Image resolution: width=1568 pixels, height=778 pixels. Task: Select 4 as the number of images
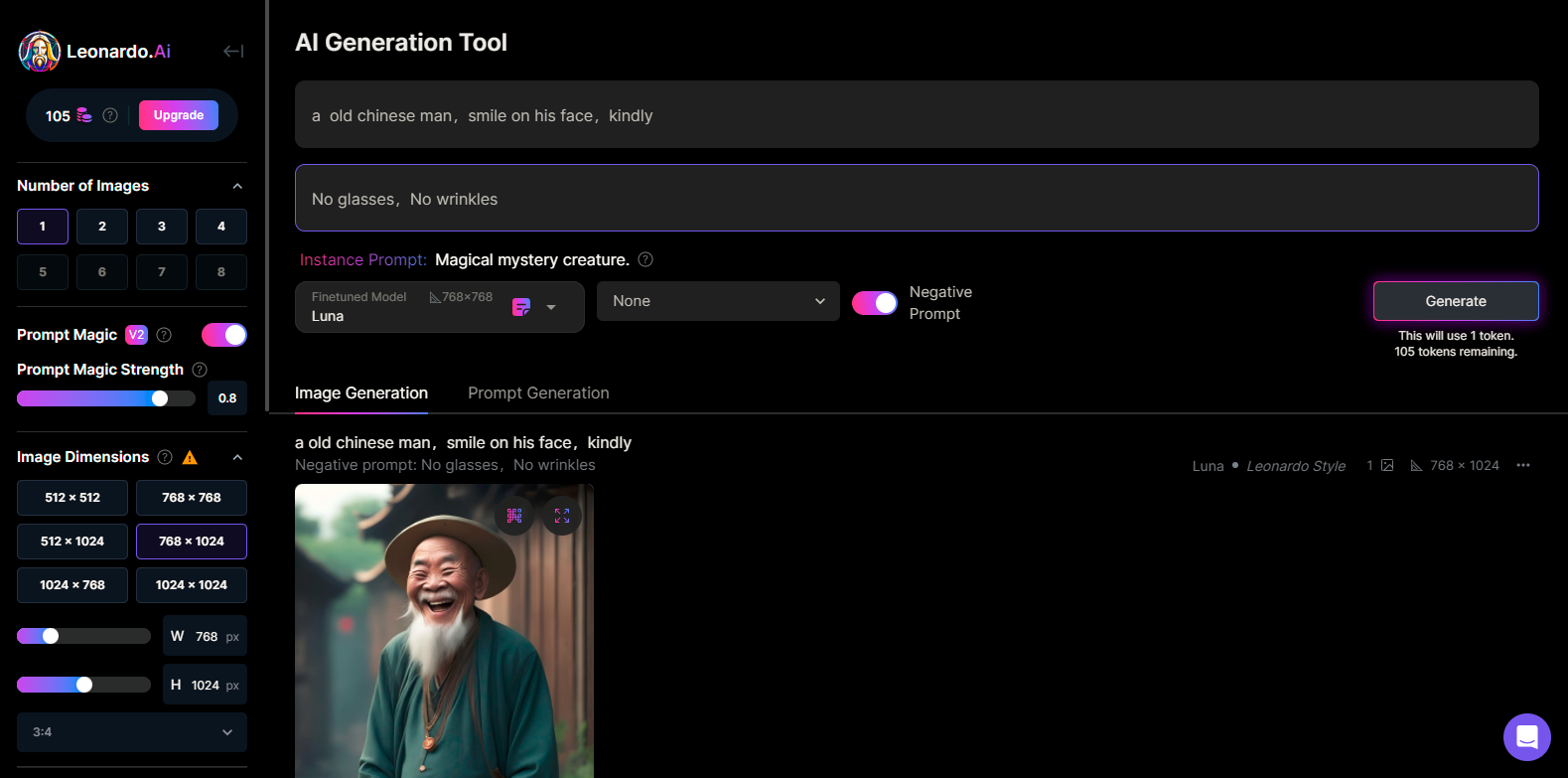[x=220, y=227]
